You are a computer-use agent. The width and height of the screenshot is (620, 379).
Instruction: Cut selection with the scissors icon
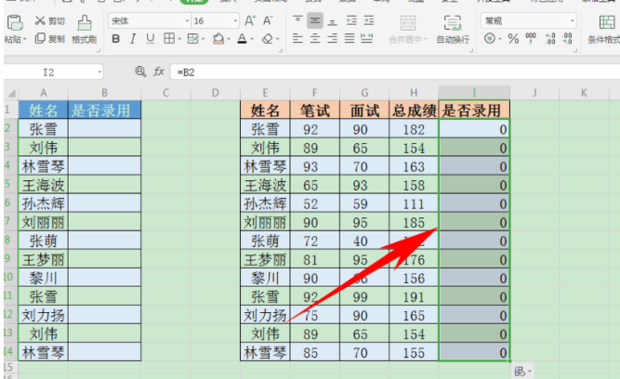pos(40,21)
